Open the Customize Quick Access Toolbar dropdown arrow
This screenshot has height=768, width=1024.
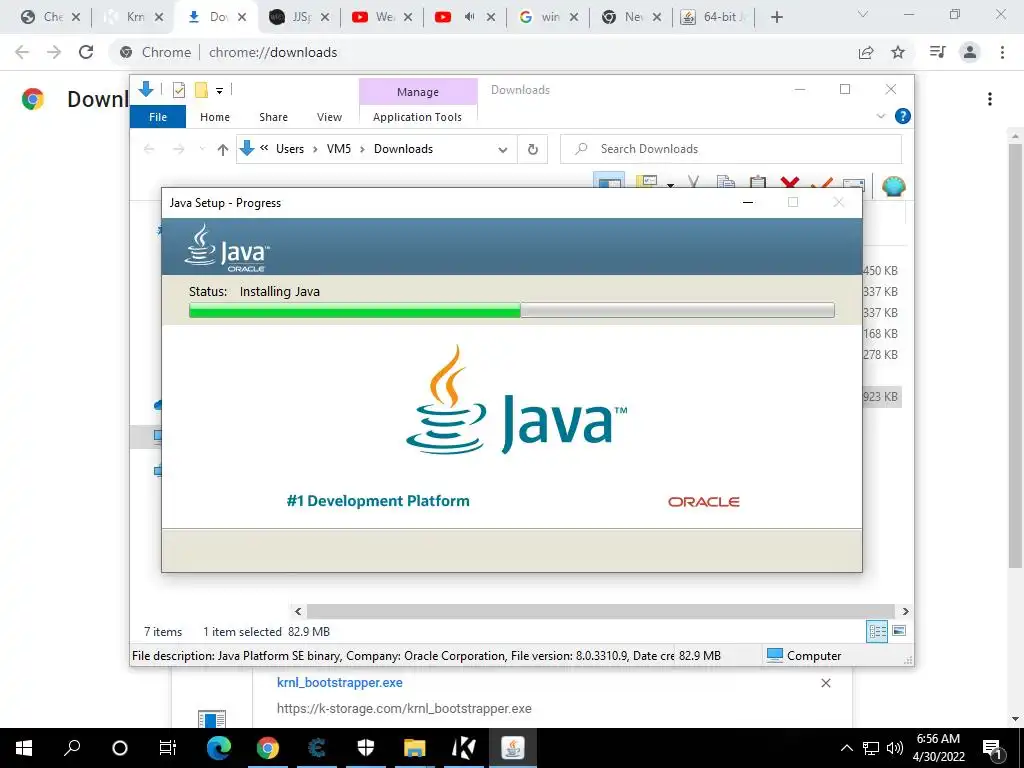click(219, 91)
